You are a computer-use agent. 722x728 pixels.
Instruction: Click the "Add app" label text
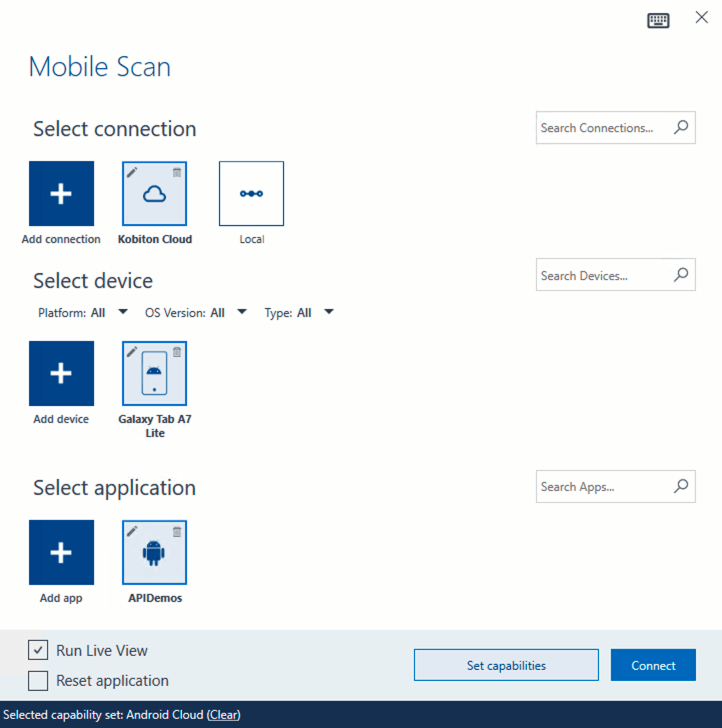pos(61,598)
